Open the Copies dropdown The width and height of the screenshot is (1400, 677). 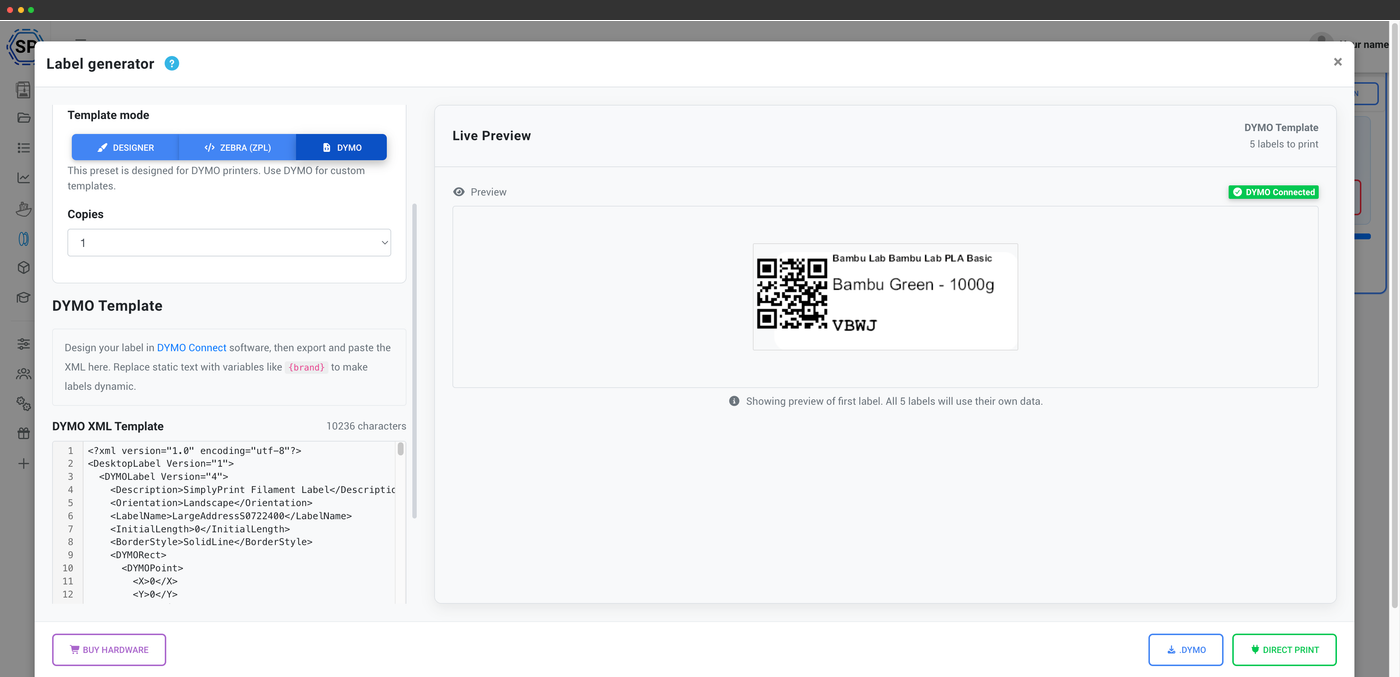(x=229, y=243)
